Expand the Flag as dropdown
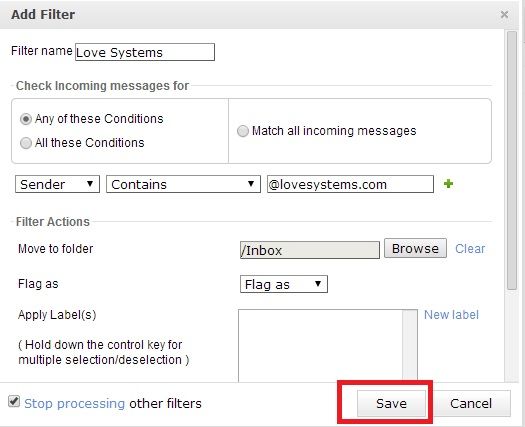525x427 pixels. [284, 284]
